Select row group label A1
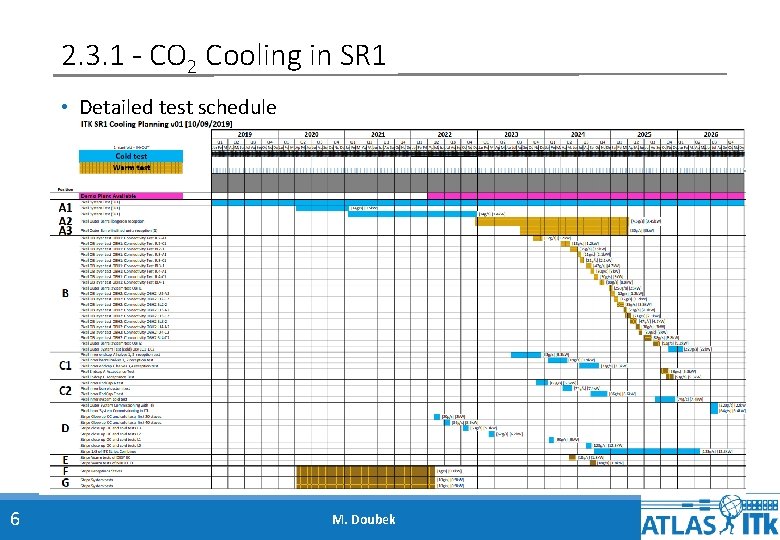Image resolution: width=780 pixels, height=540 pixels. tap(65, 207)
